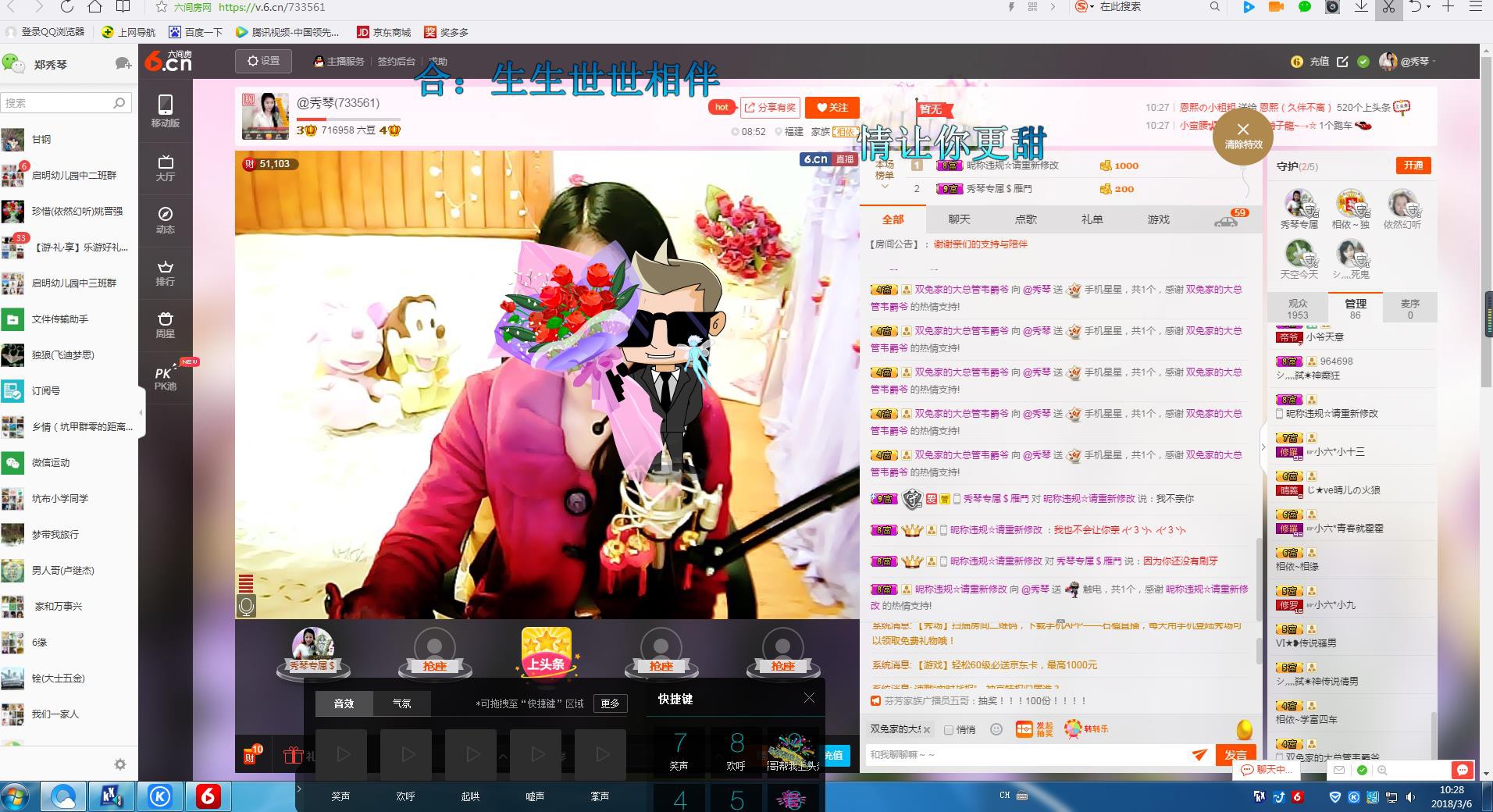Open the emoji smiley picker in chat
This screenshot has width=1493, height=812.
996,729
